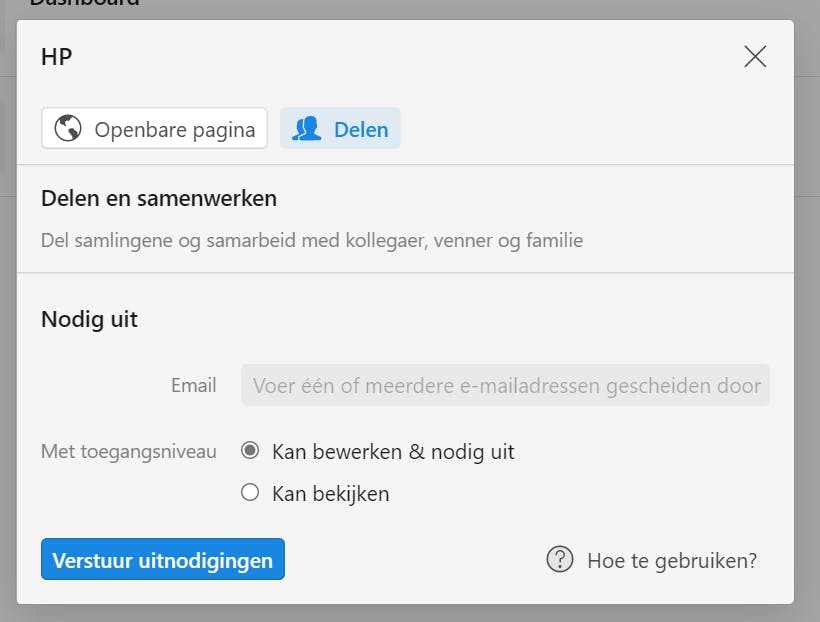Switch to the Delen tab
This screenshot has width=820, height=622.
[340, 128]
